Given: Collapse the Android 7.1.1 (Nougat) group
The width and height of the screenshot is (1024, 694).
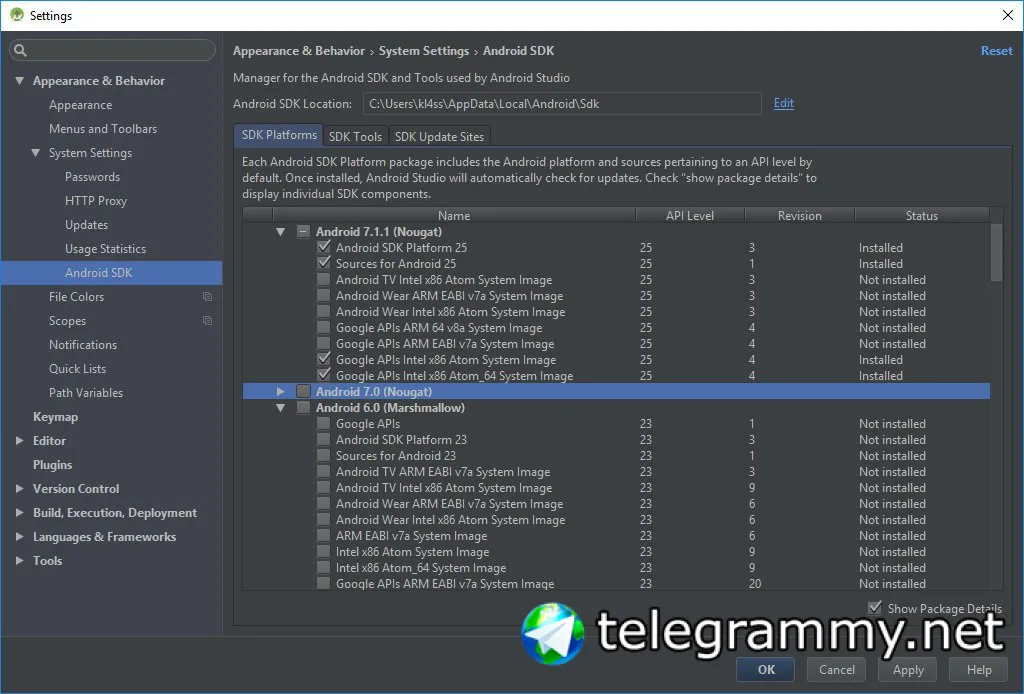Looking at the screenshot, I should coord(280,232).
